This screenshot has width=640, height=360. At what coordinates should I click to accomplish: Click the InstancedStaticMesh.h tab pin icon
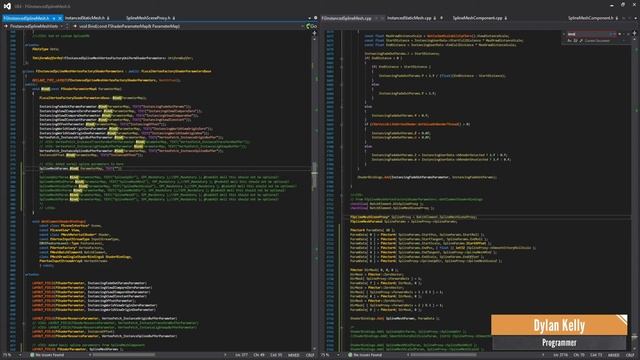(108, 18)
